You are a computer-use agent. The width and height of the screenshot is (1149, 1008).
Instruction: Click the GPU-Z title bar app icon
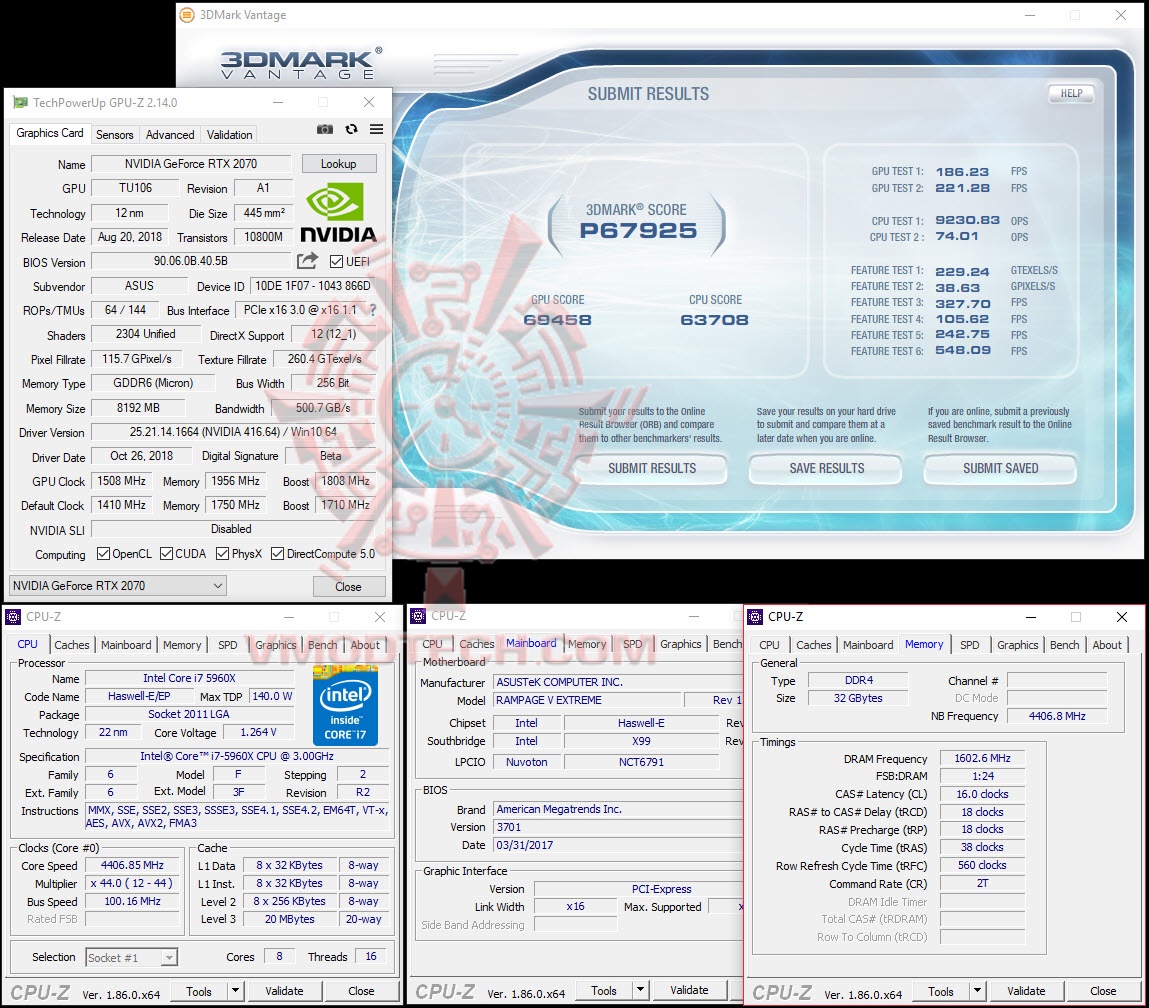tap(21, 103)
